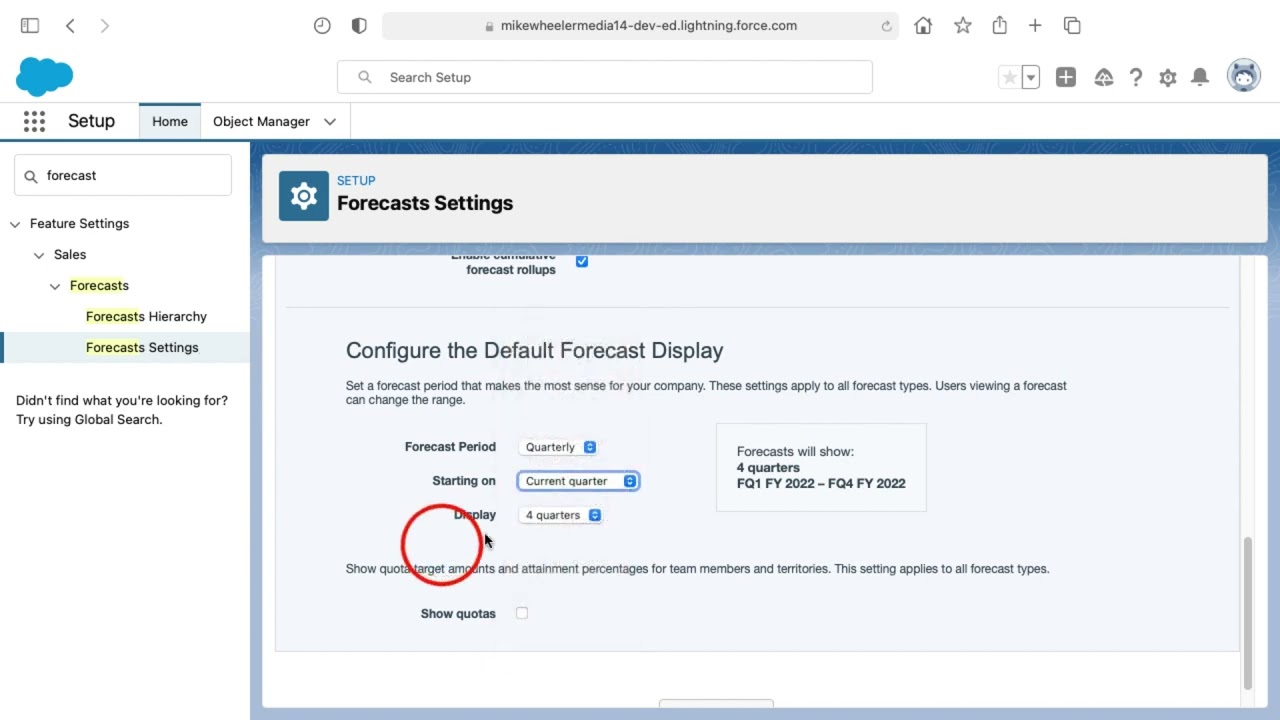
Task: Collapse the Sales tree node
Action: tap(39, 255)
